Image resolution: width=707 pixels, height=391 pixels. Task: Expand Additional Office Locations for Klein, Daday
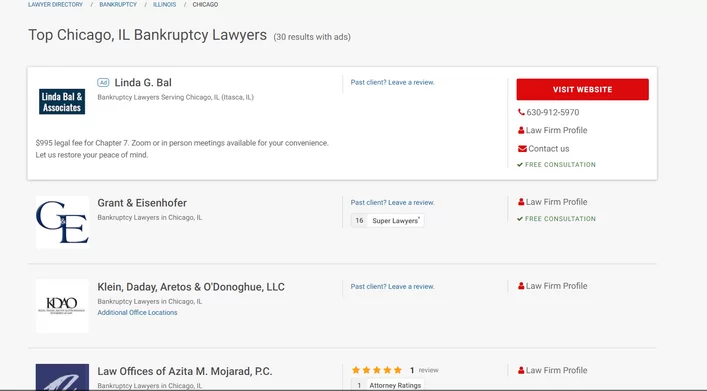pos(137,313)
